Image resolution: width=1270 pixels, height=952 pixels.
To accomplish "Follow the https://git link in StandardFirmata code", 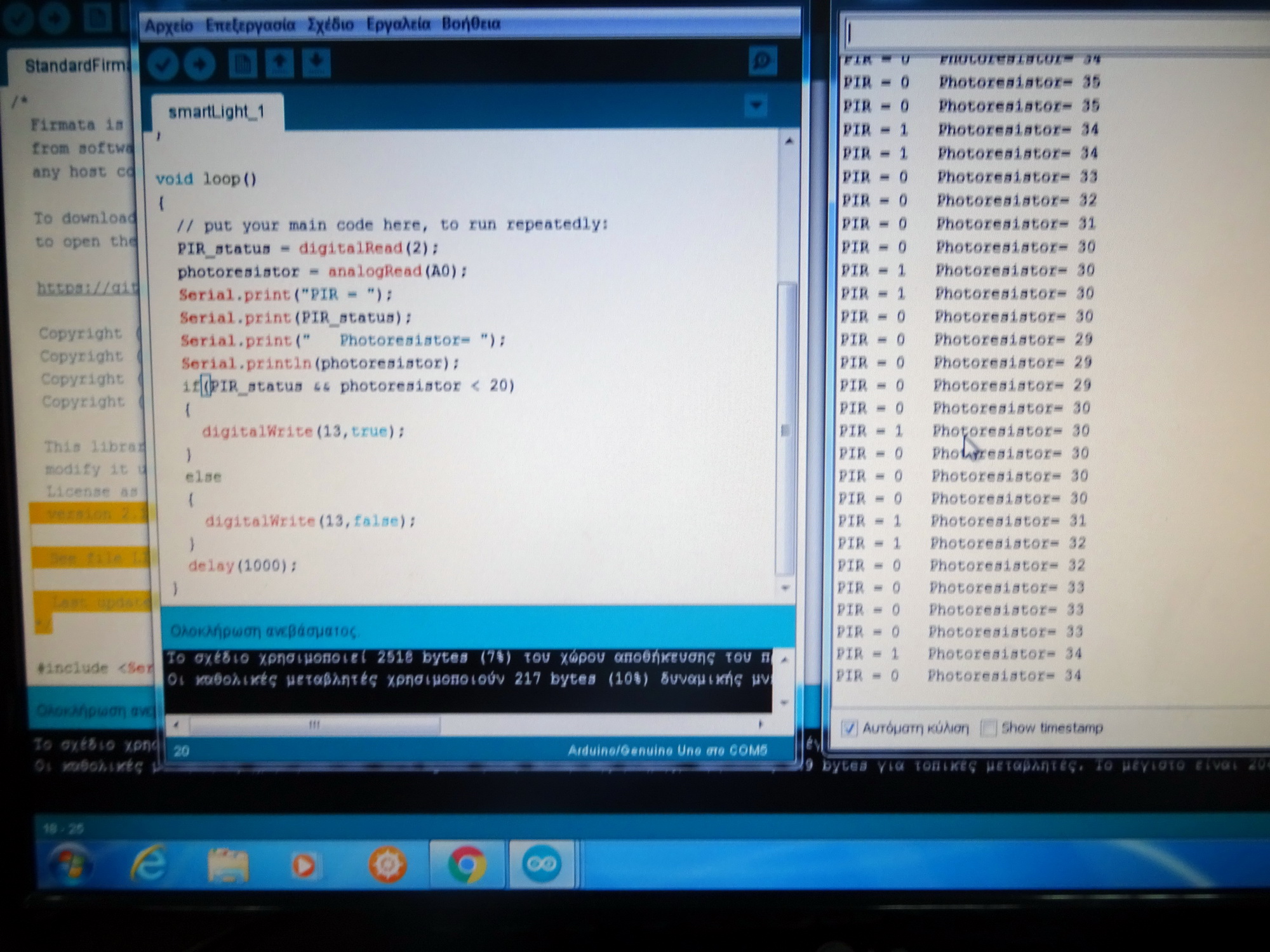I will (x=87, y=288).
